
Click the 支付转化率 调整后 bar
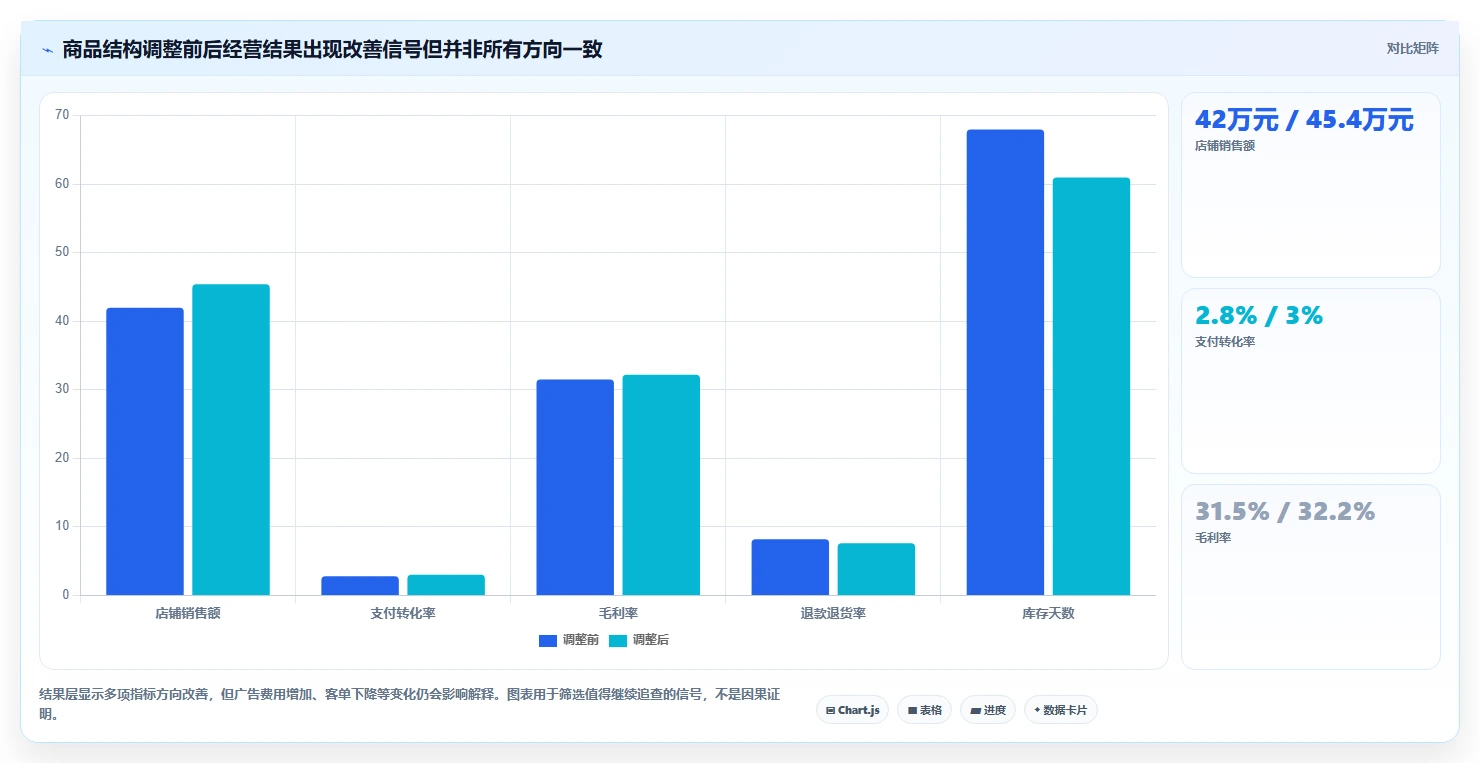coord(446,585)
